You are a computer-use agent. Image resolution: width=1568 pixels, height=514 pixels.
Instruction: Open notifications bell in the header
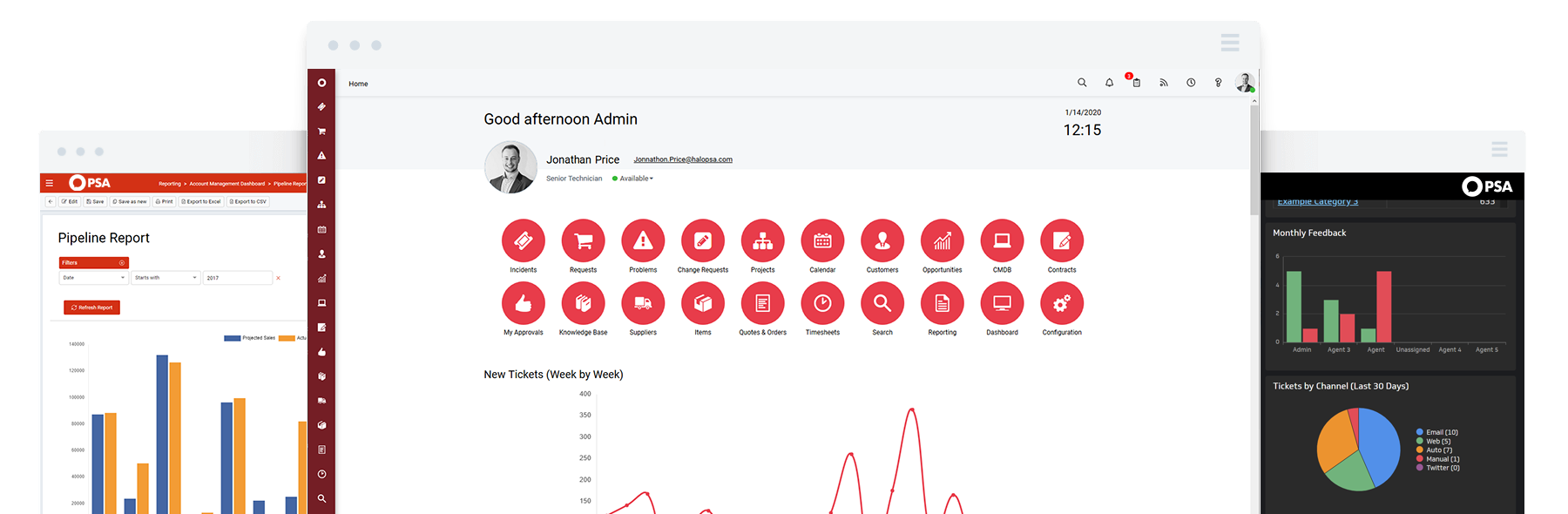1109,83
